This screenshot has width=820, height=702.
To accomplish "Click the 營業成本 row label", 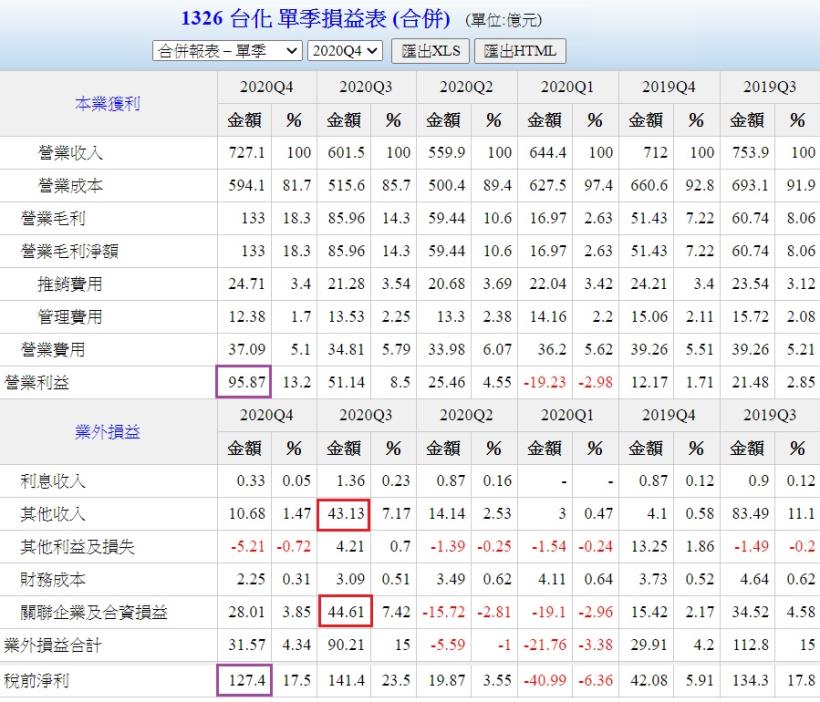I will (70, 186).
